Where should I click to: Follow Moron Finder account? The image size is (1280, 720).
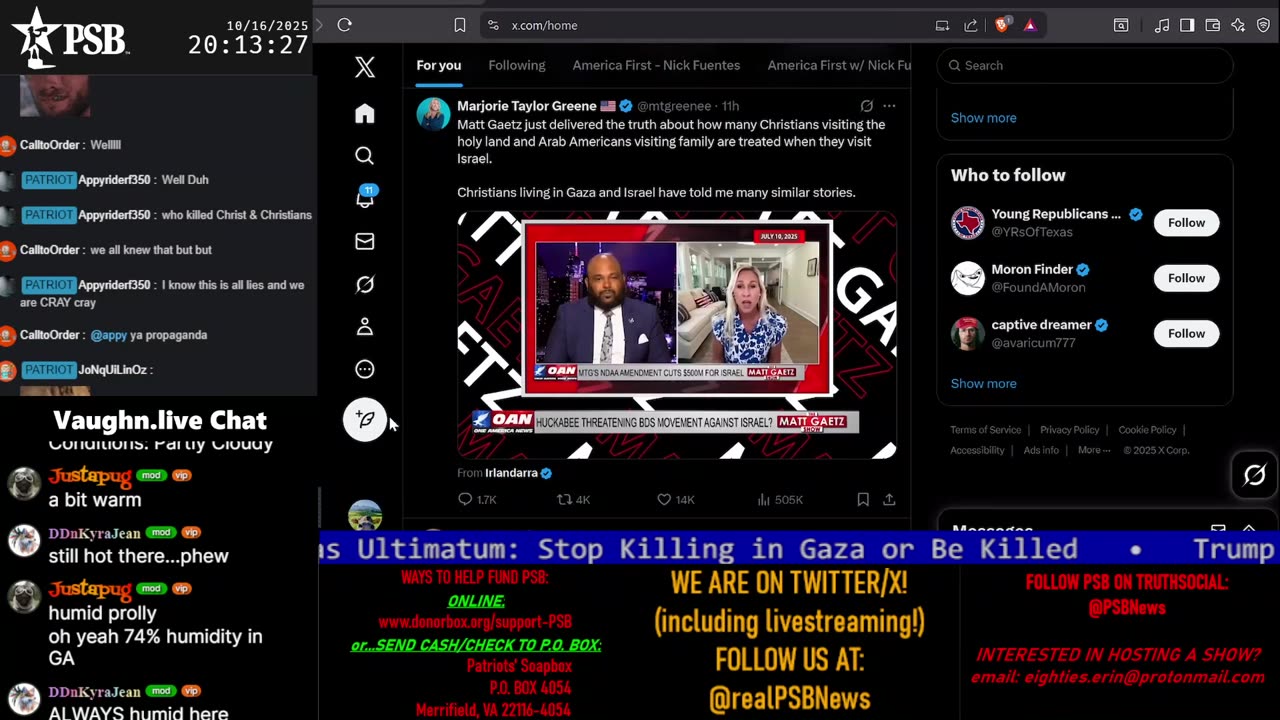(x=1186, y=278)
